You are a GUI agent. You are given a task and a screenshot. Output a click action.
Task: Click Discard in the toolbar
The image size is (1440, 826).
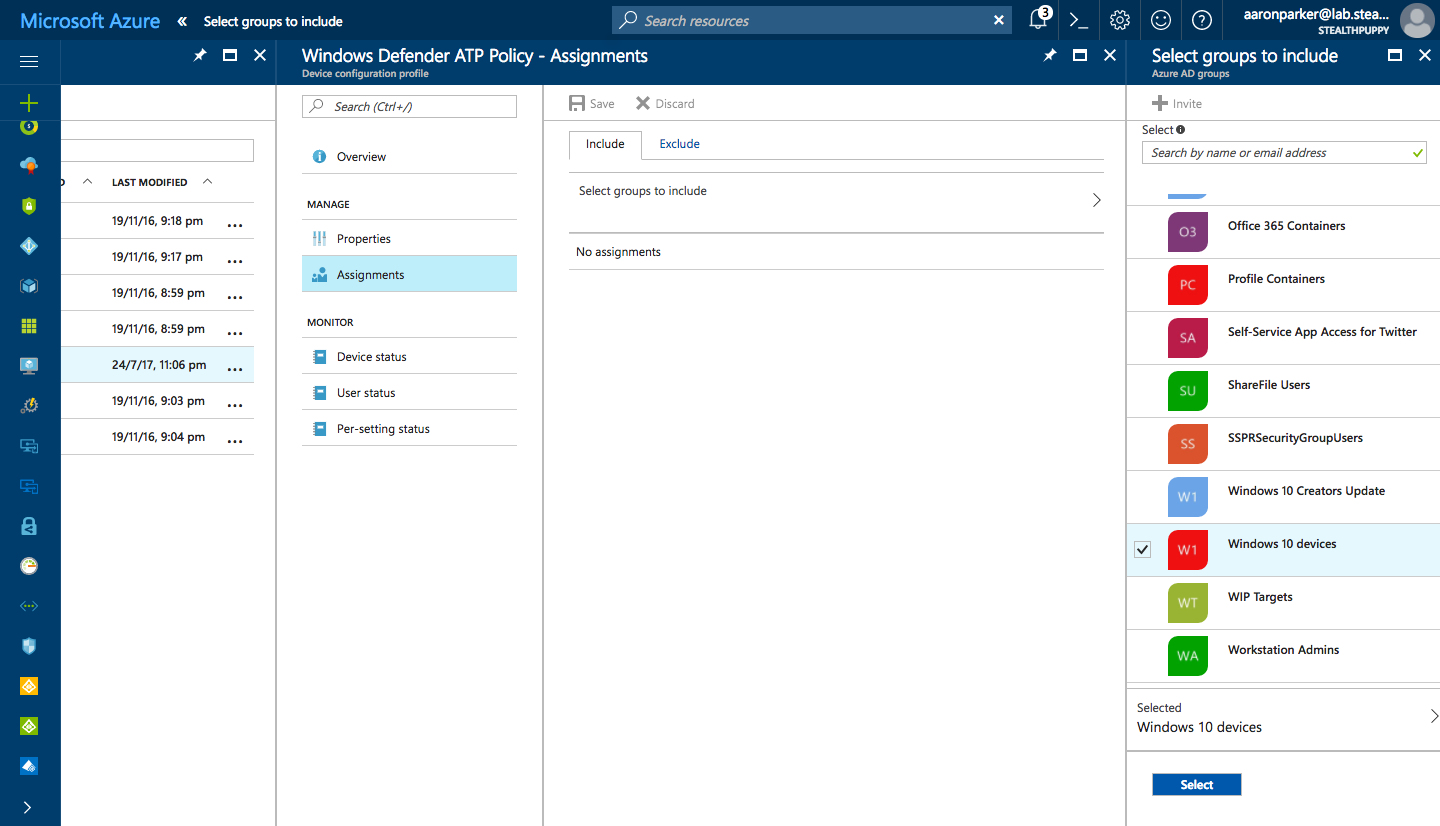665,104
